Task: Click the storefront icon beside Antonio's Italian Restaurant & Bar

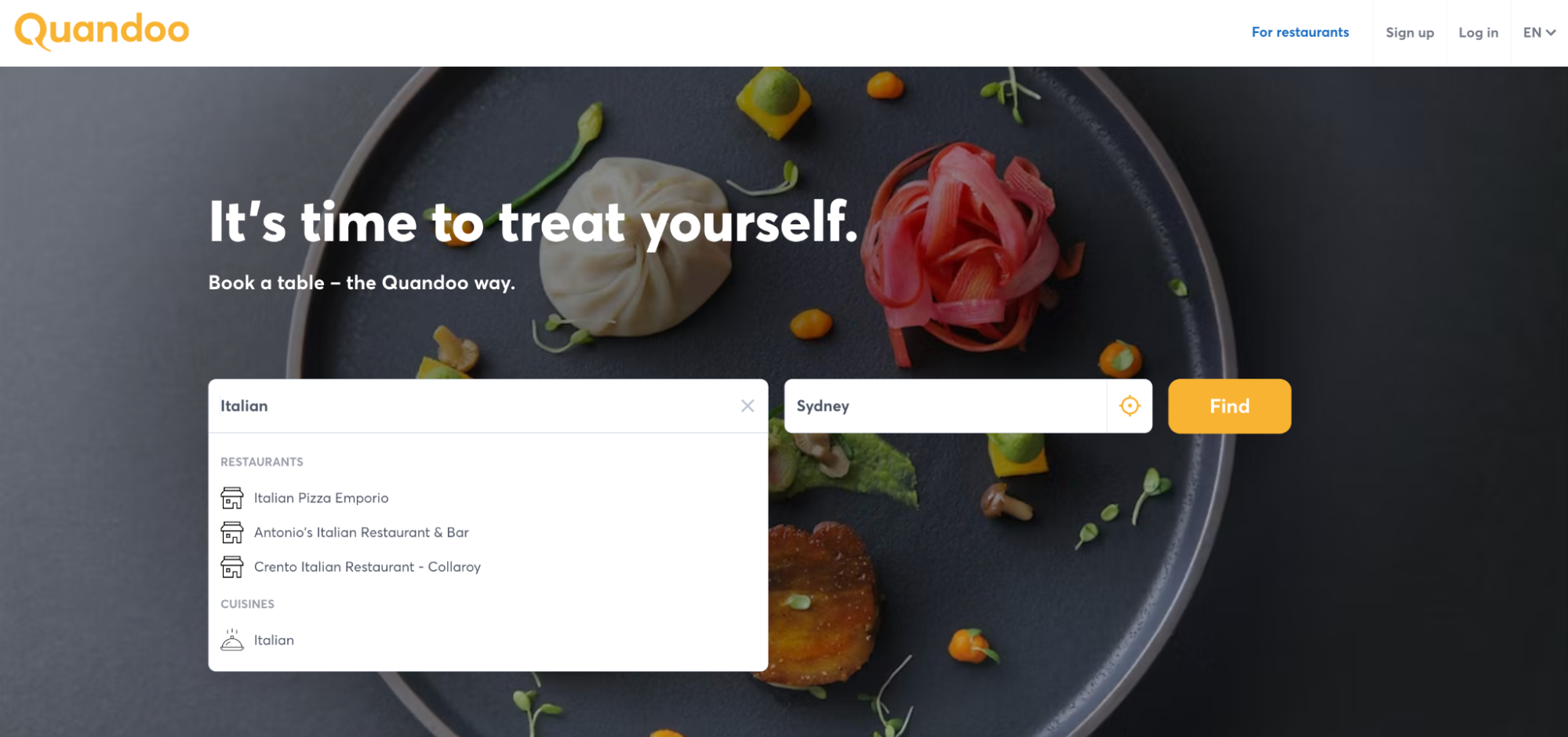Action: pos(232,532)
